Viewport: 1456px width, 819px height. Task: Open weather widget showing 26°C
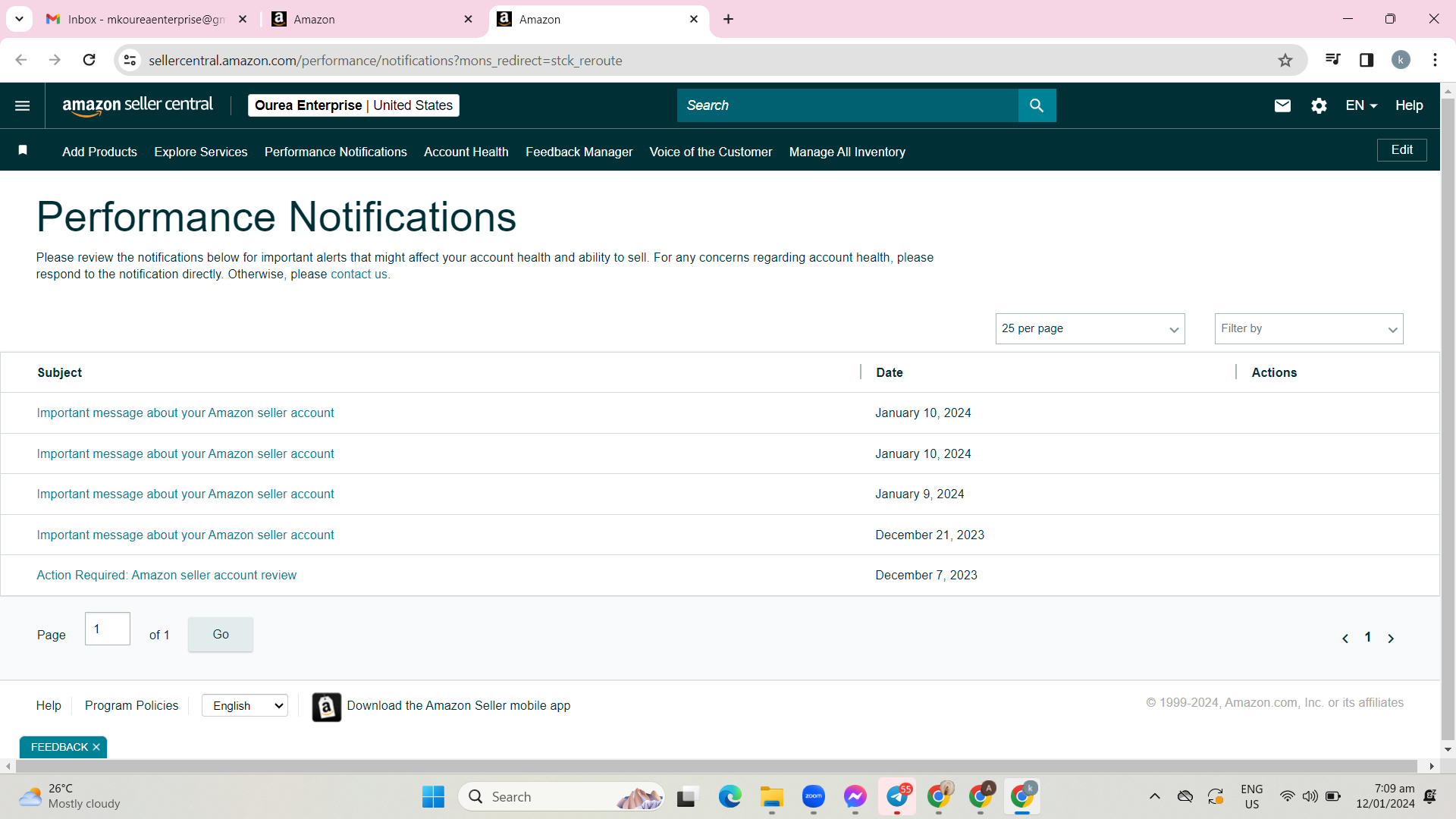pos(70,796)
